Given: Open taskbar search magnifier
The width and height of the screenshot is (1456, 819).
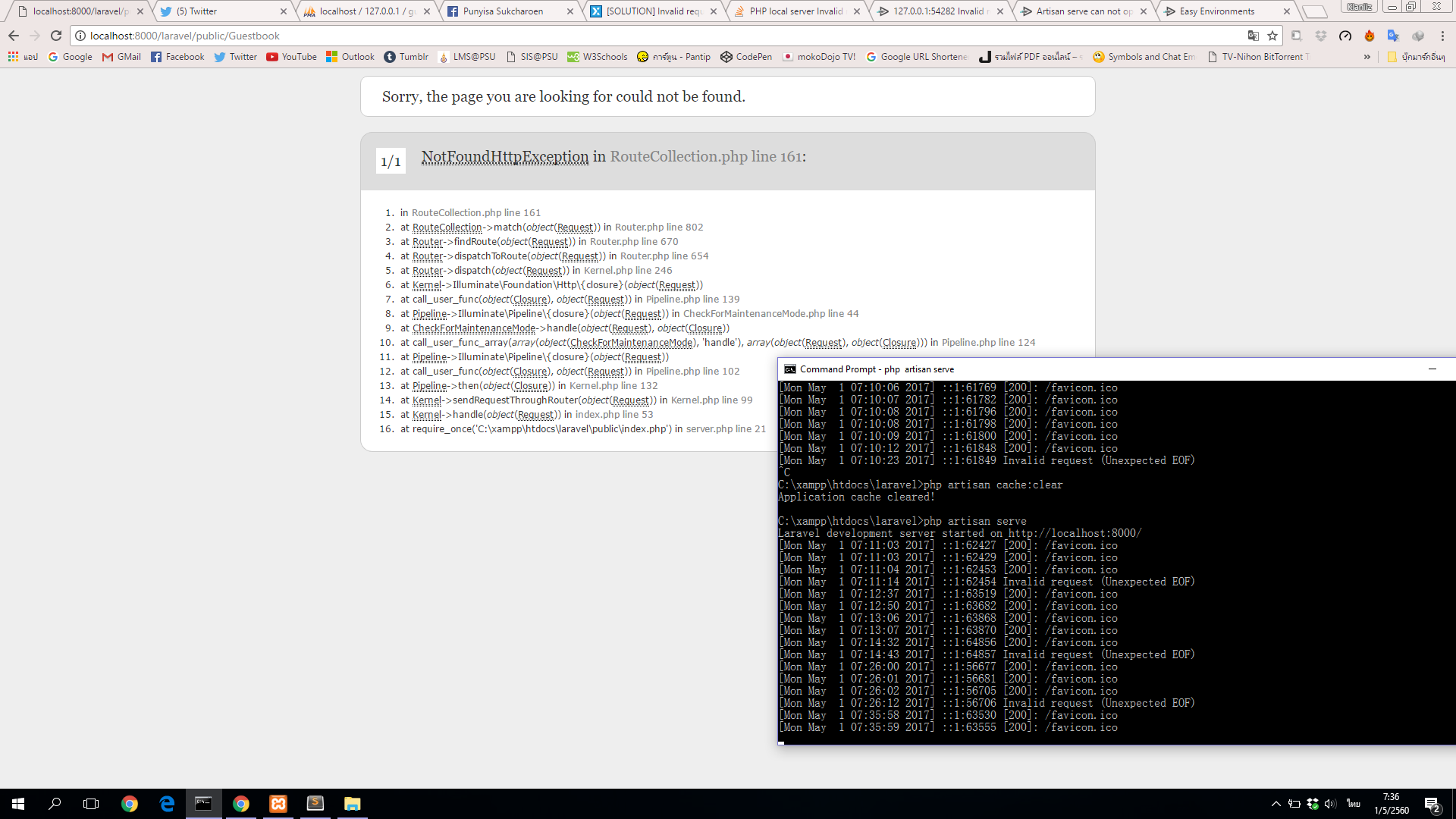Looking at the screenshot, I should 55,804.
